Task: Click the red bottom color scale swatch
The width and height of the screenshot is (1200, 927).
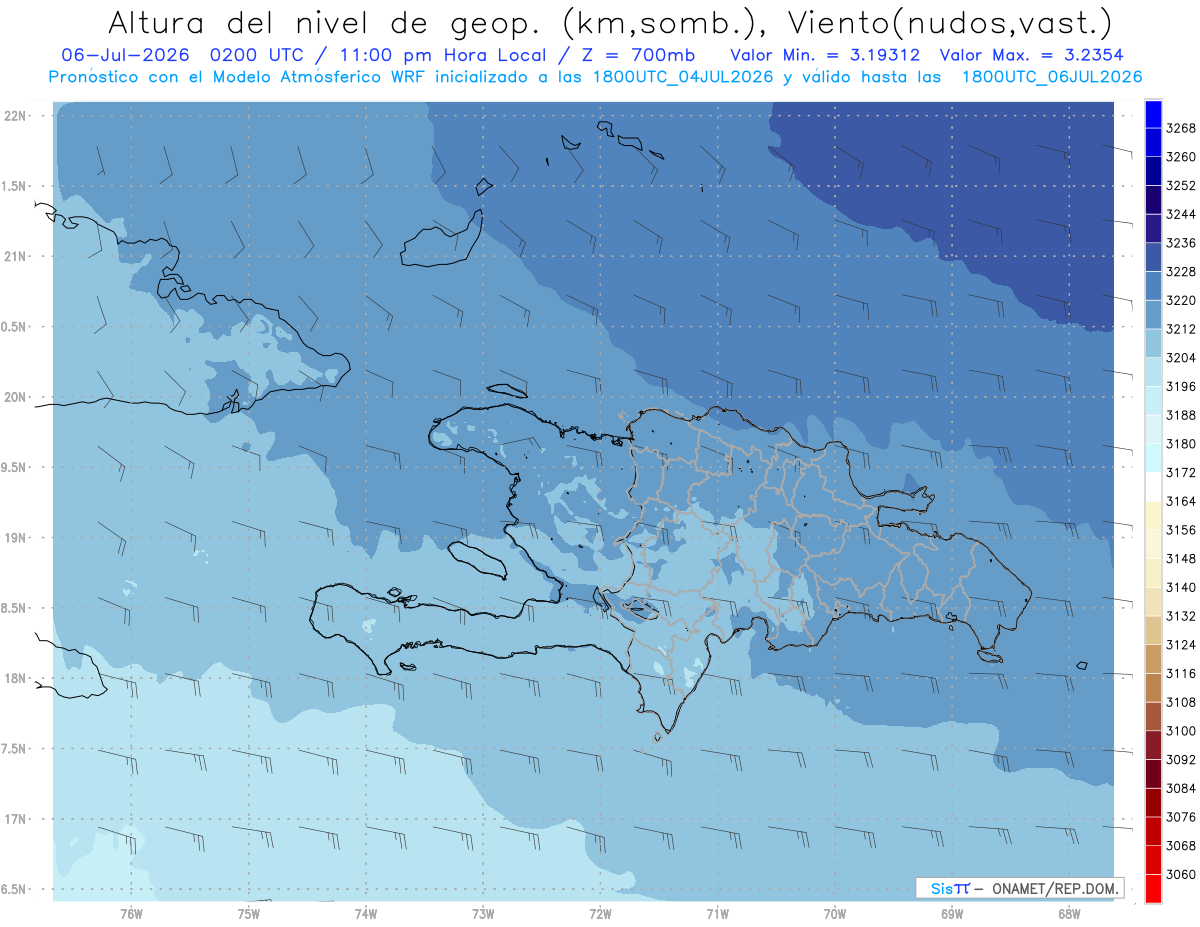Action: coord(1153,888)
